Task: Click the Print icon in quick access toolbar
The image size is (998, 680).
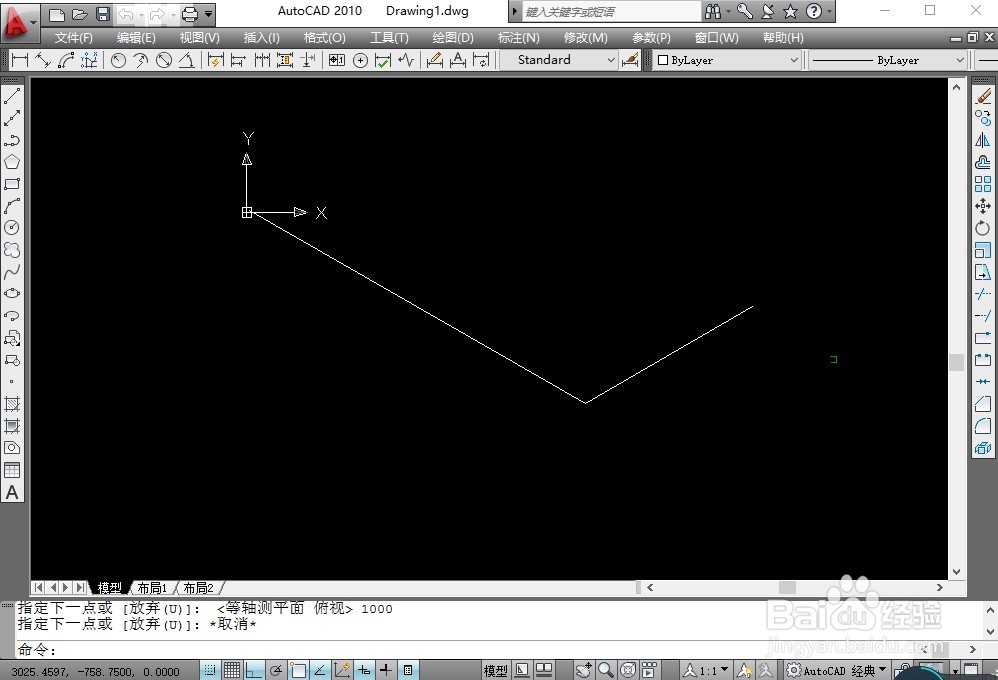Action: click(x=190, y=13)
